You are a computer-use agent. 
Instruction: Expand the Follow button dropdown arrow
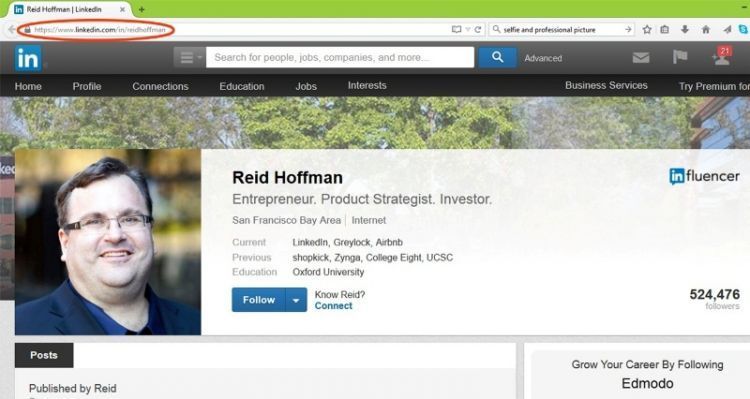(296, 300)
